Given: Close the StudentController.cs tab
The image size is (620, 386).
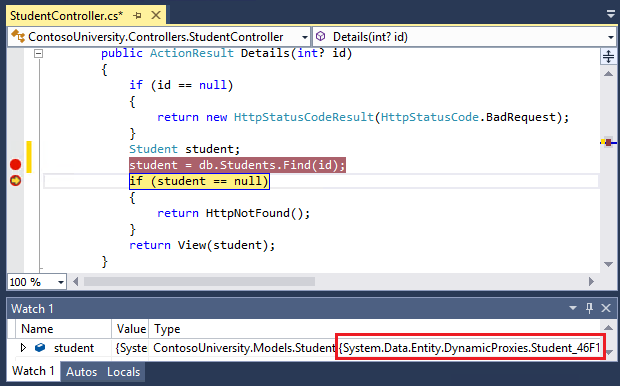Looking at the screenshot, I should (156, 15).
